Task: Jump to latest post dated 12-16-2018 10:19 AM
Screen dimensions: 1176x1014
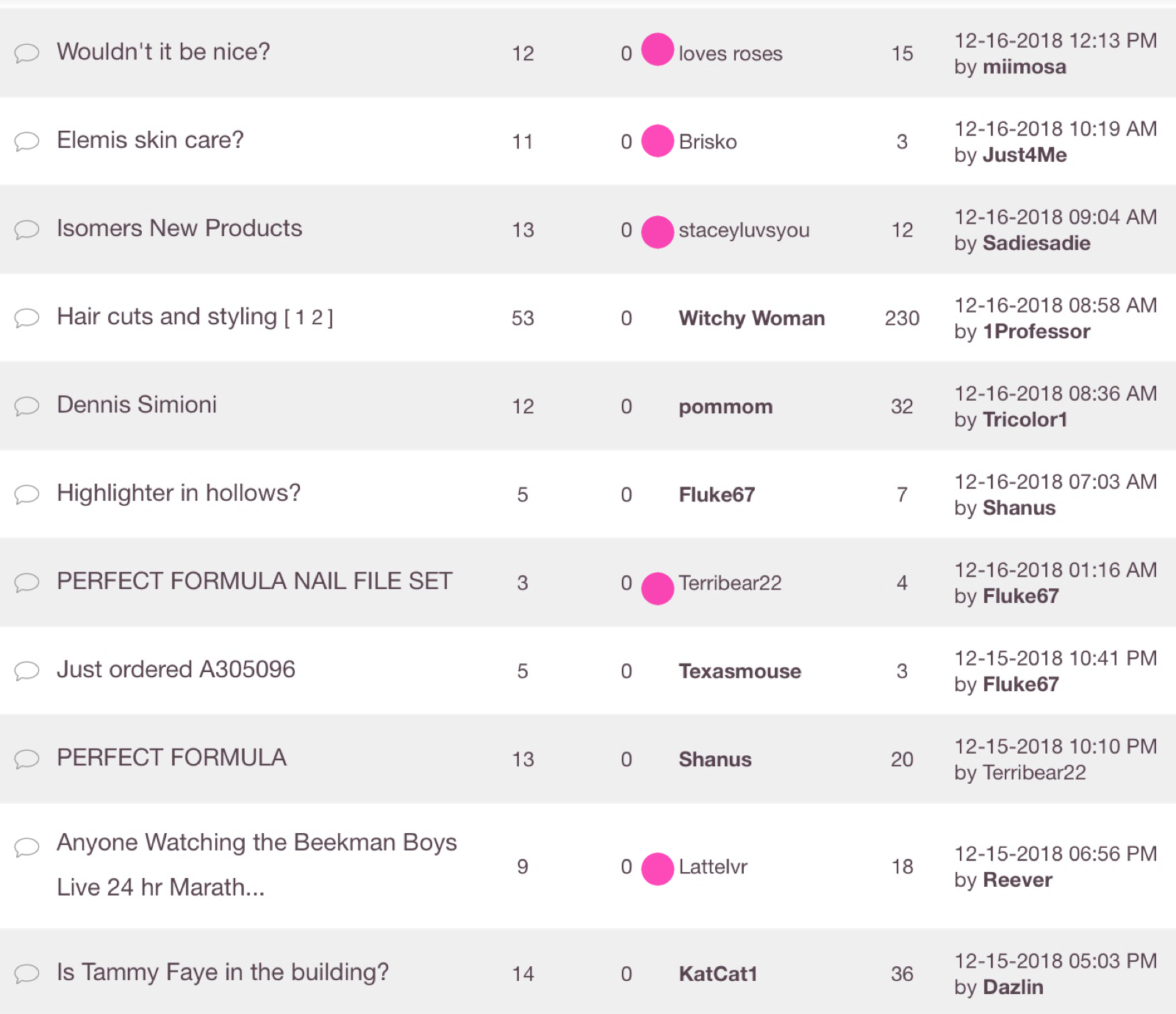Action: coord(1055,129)
